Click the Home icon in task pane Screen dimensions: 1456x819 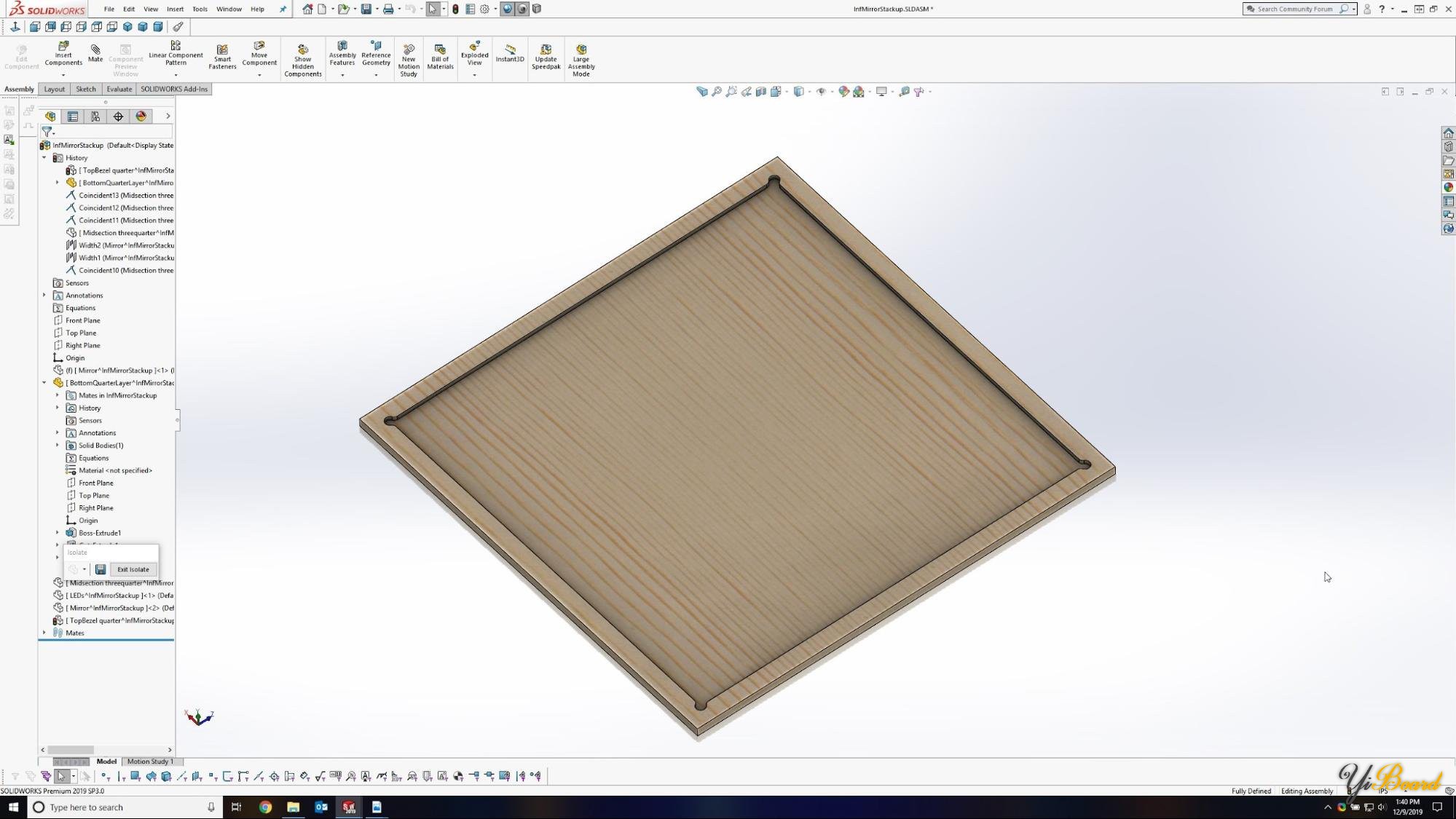click(x=1448, y=133)
